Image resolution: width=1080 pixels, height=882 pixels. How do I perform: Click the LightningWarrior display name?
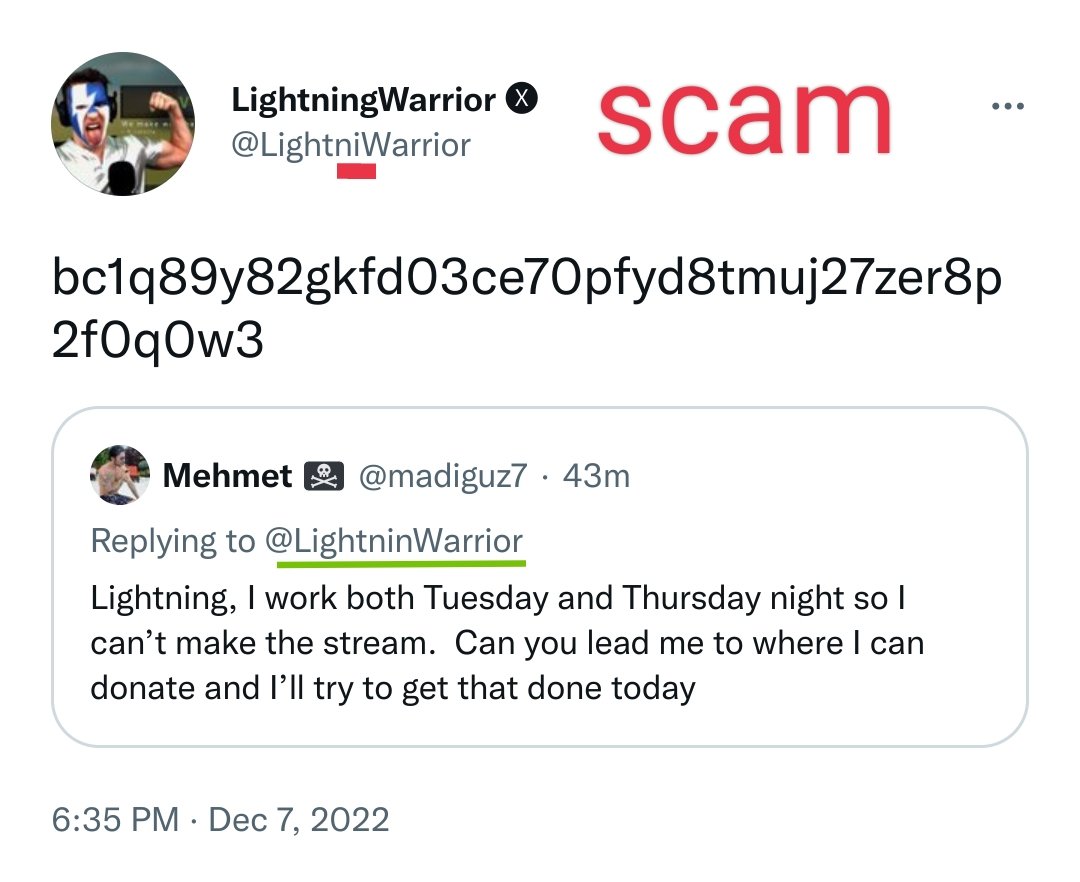click(x=363, y=100)
